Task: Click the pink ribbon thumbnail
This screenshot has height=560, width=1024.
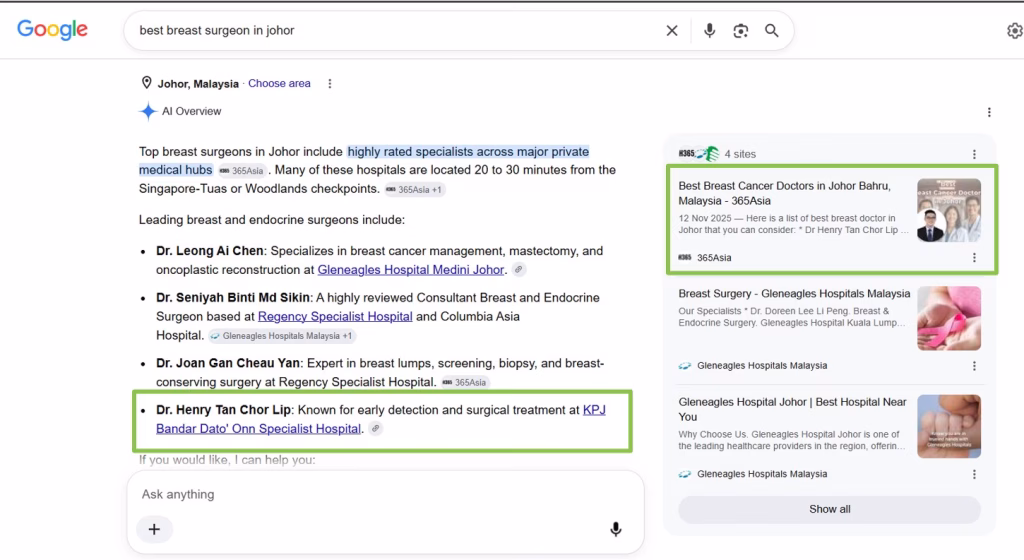Action: pyautogui.click(x=949, y=319)
